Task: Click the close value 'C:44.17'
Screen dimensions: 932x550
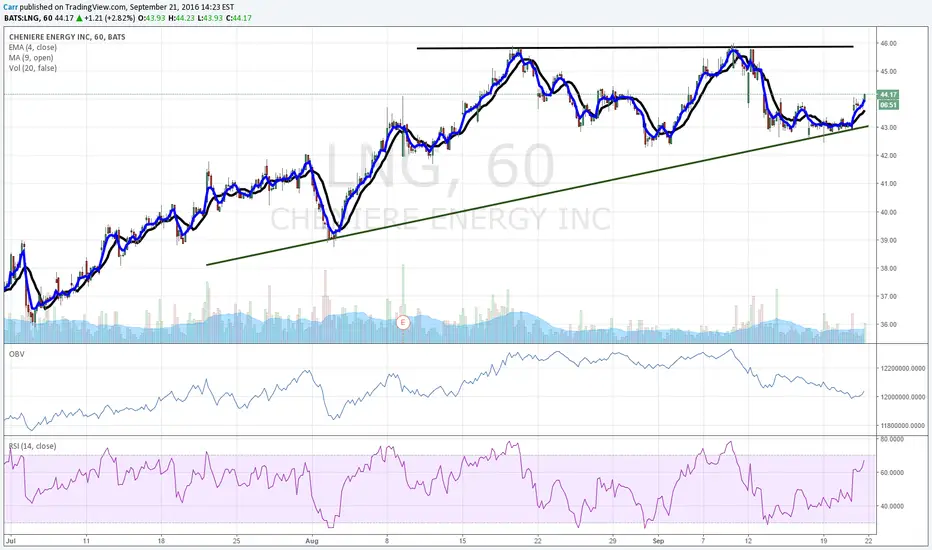Action: 238,18
